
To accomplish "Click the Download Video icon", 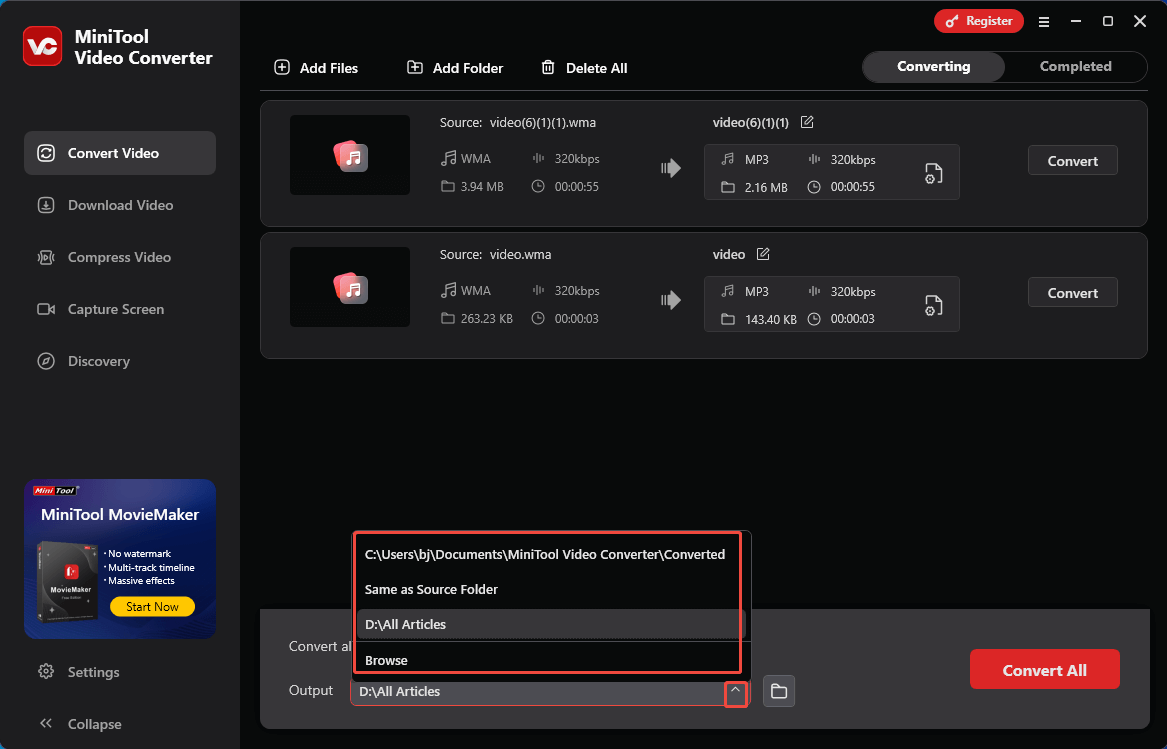I will (46, 205).
